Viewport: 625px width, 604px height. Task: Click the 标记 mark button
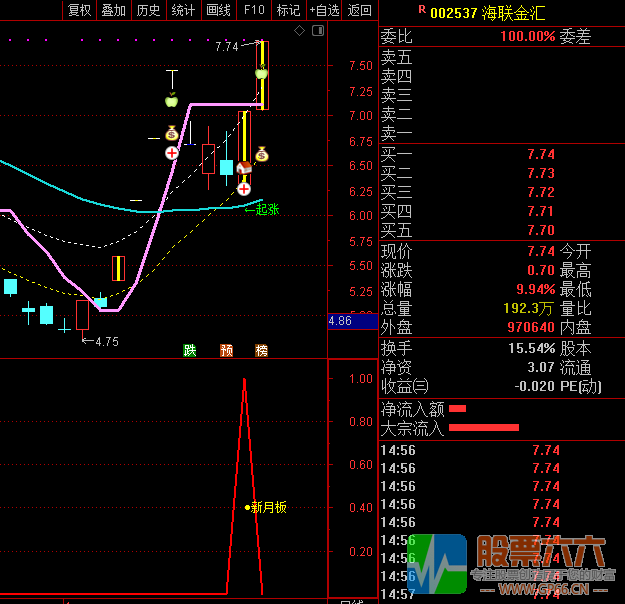pyautogui.click(x=288, y=10)
